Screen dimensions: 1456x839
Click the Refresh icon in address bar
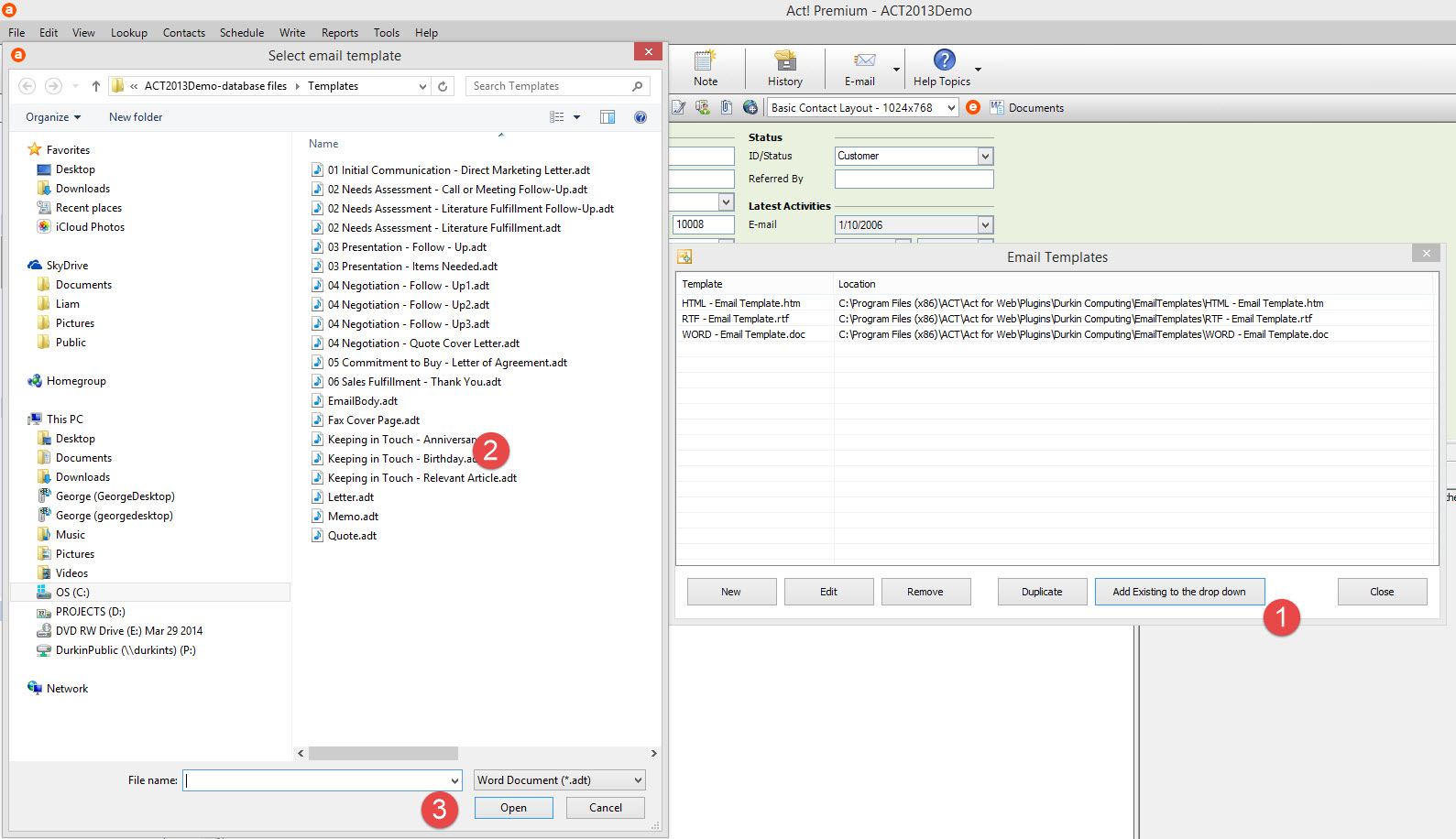(x=443, y=86)
